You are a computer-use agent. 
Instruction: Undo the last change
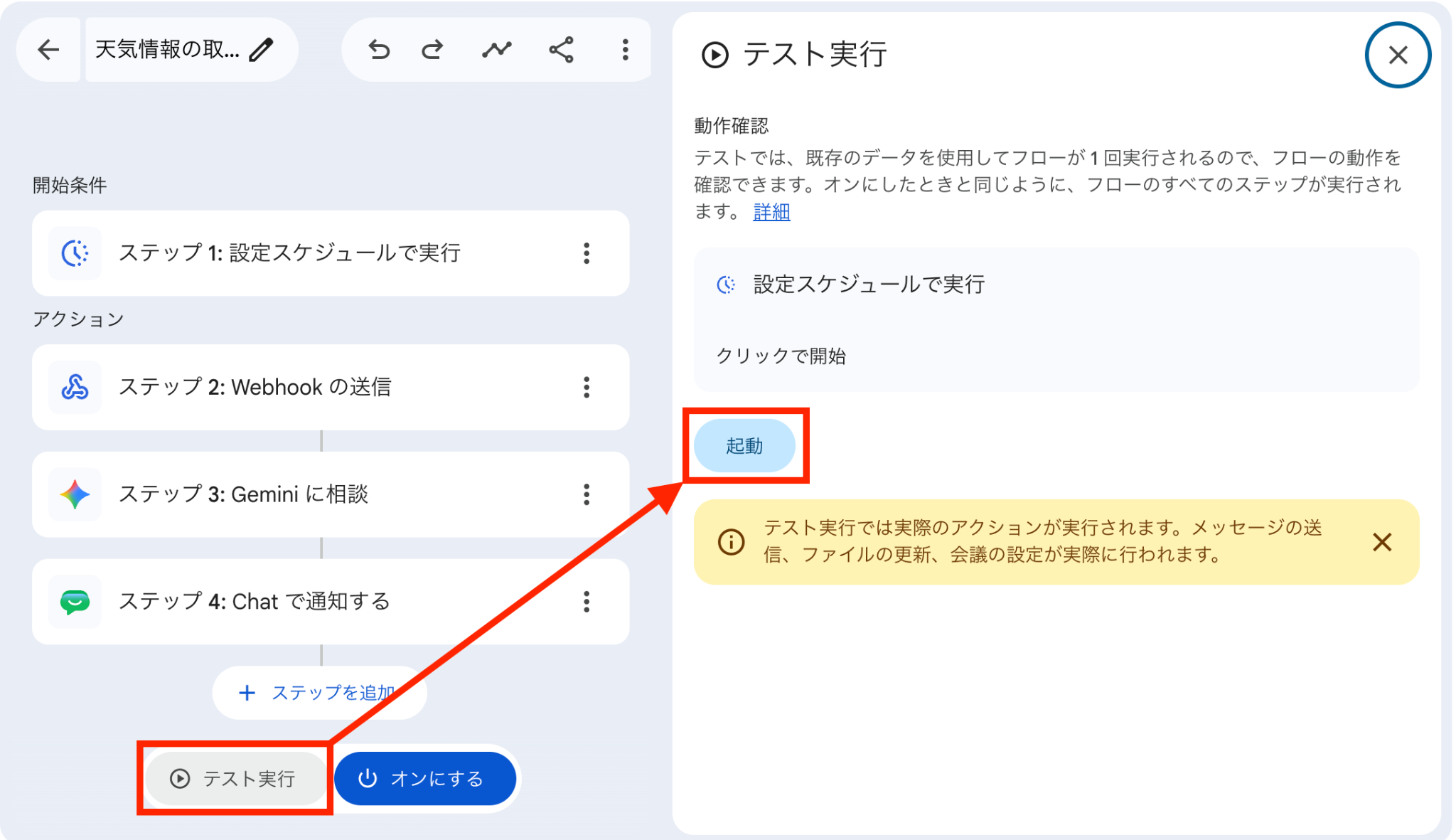tap(379, 50)
